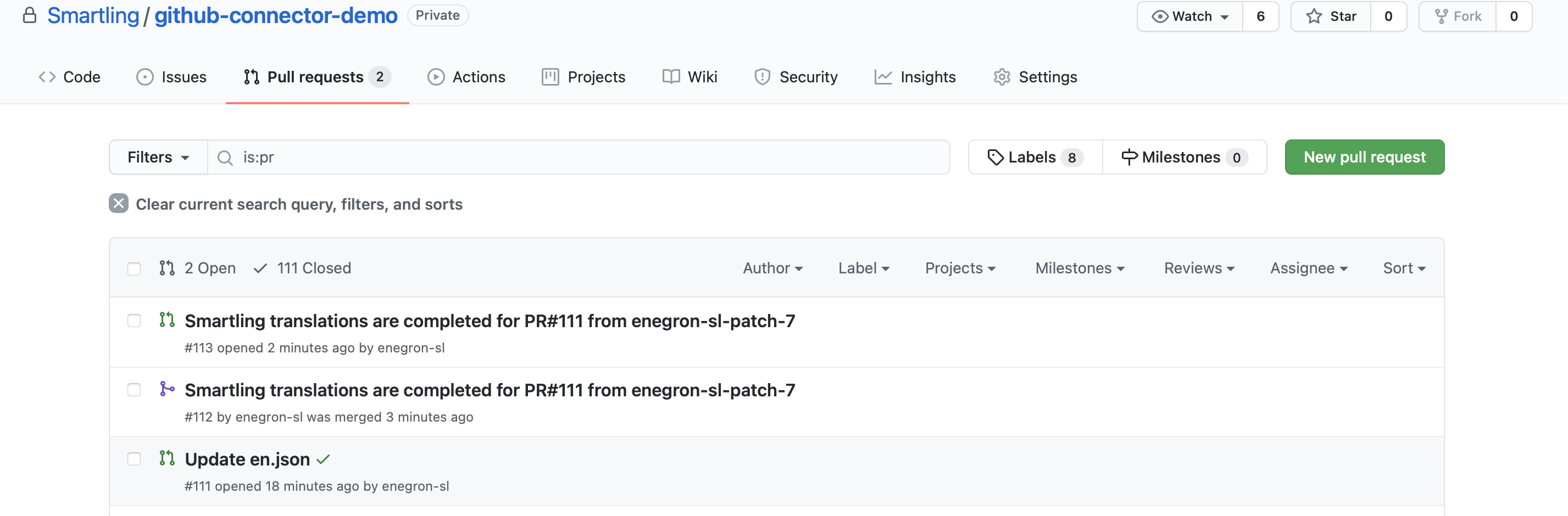This screenshot has height=516, width=1568.
Task: Open the Update en.json pull request
Action: (x=248, y=459)
